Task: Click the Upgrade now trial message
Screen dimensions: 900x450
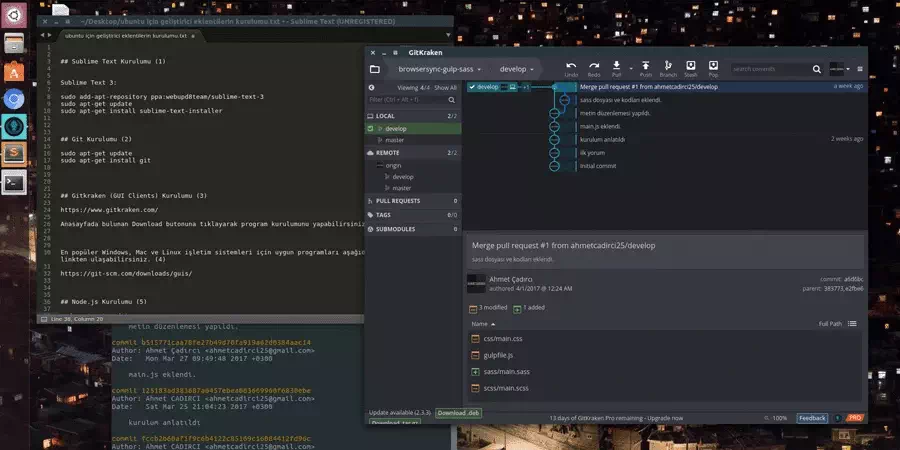Action: point(616,418)
